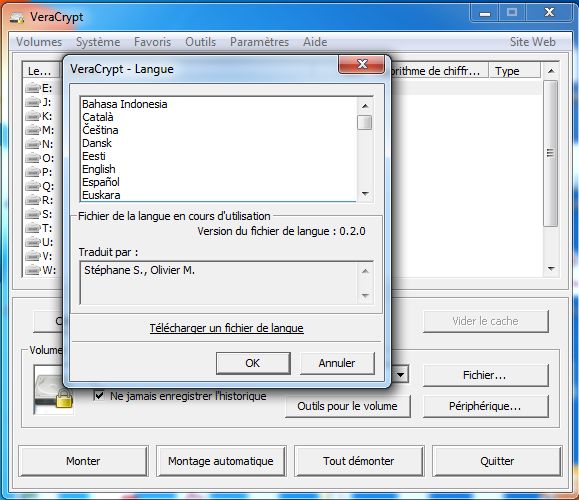Select English in the language list

coord(99,169)
